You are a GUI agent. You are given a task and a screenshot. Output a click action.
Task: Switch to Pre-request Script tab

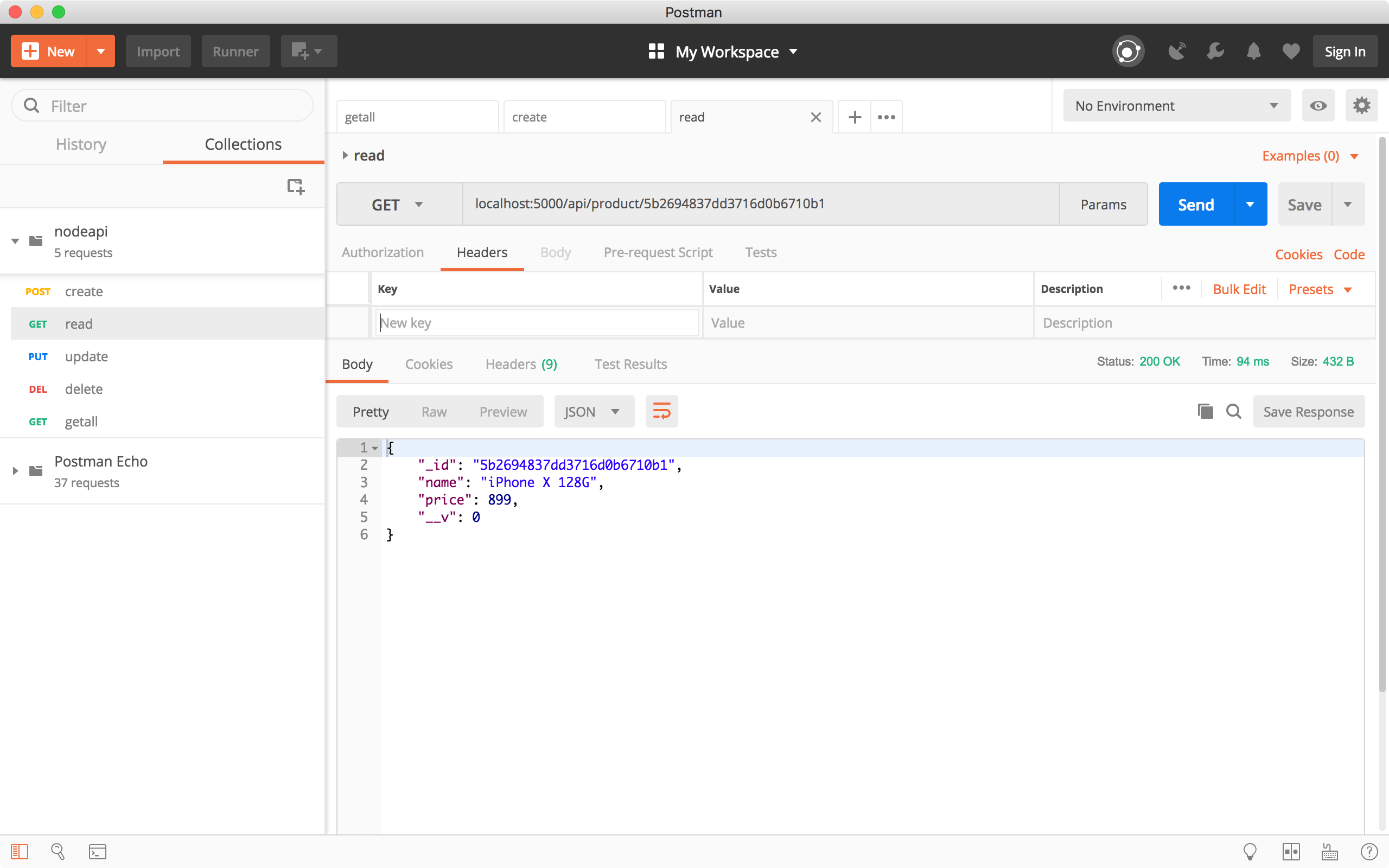pyautogui.click(x=658, y=253)
